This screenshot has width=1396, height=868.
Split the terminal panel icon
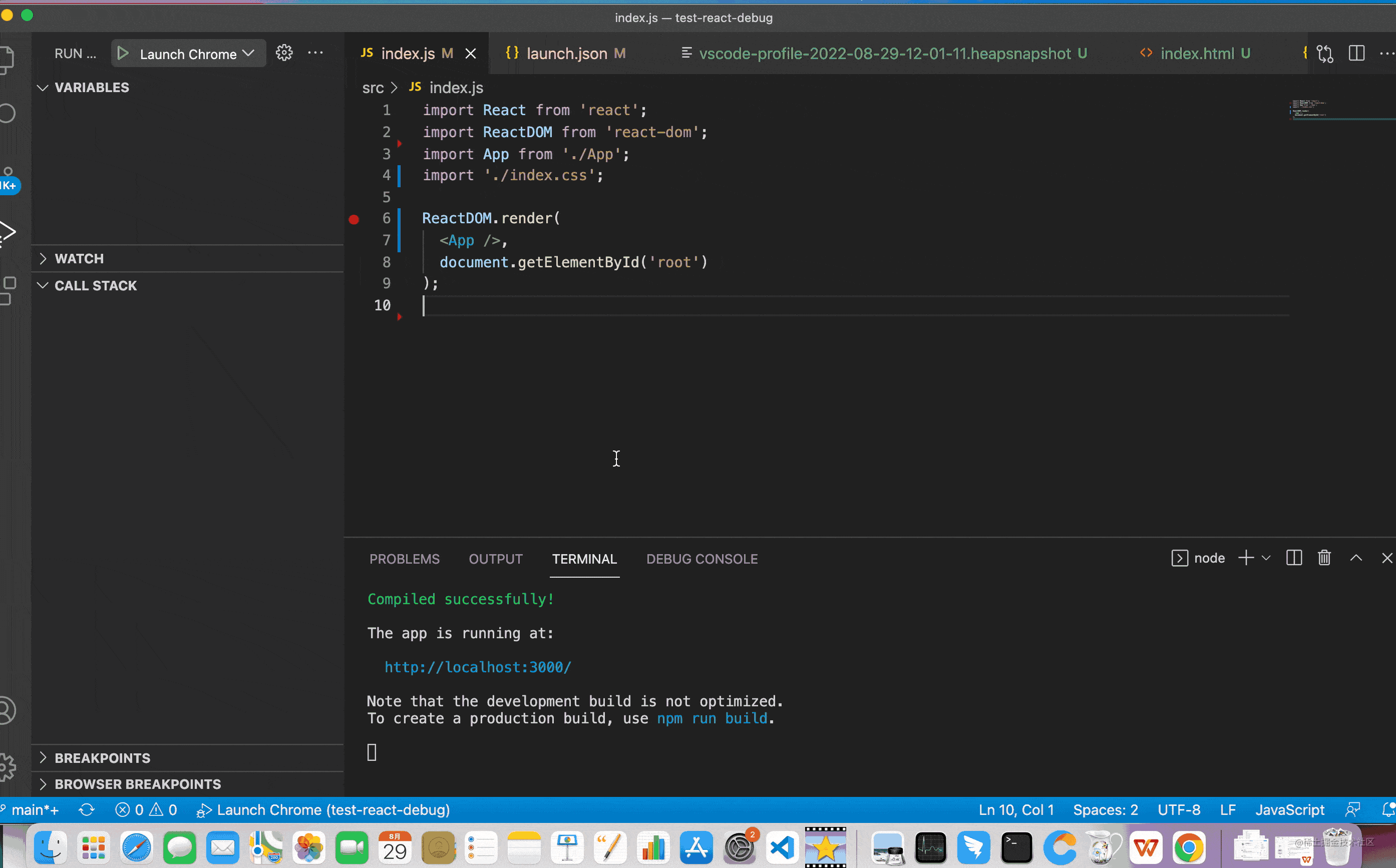click(1294, 558)
